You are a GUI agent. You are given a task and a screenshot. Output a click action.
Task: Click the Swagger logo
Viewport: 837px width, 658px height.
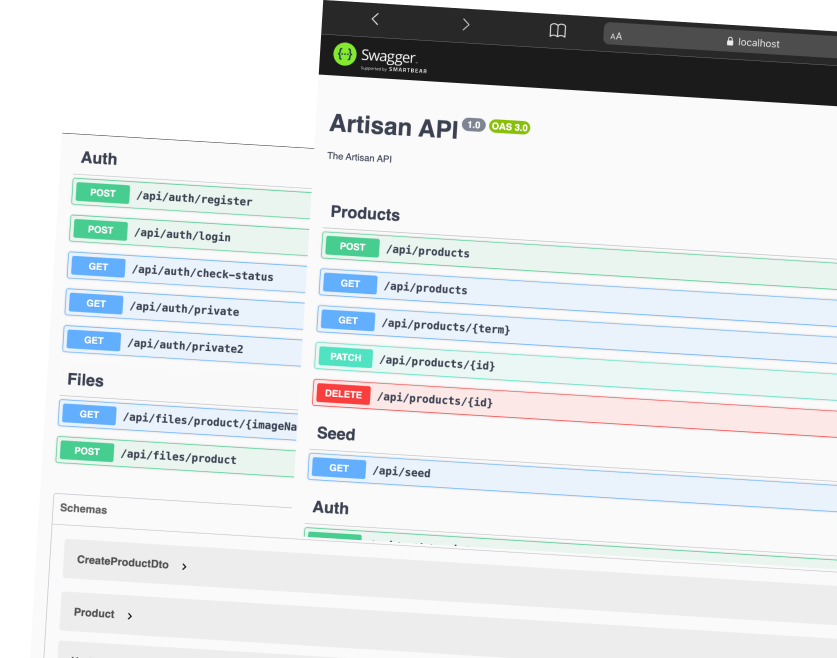point(346,55)
